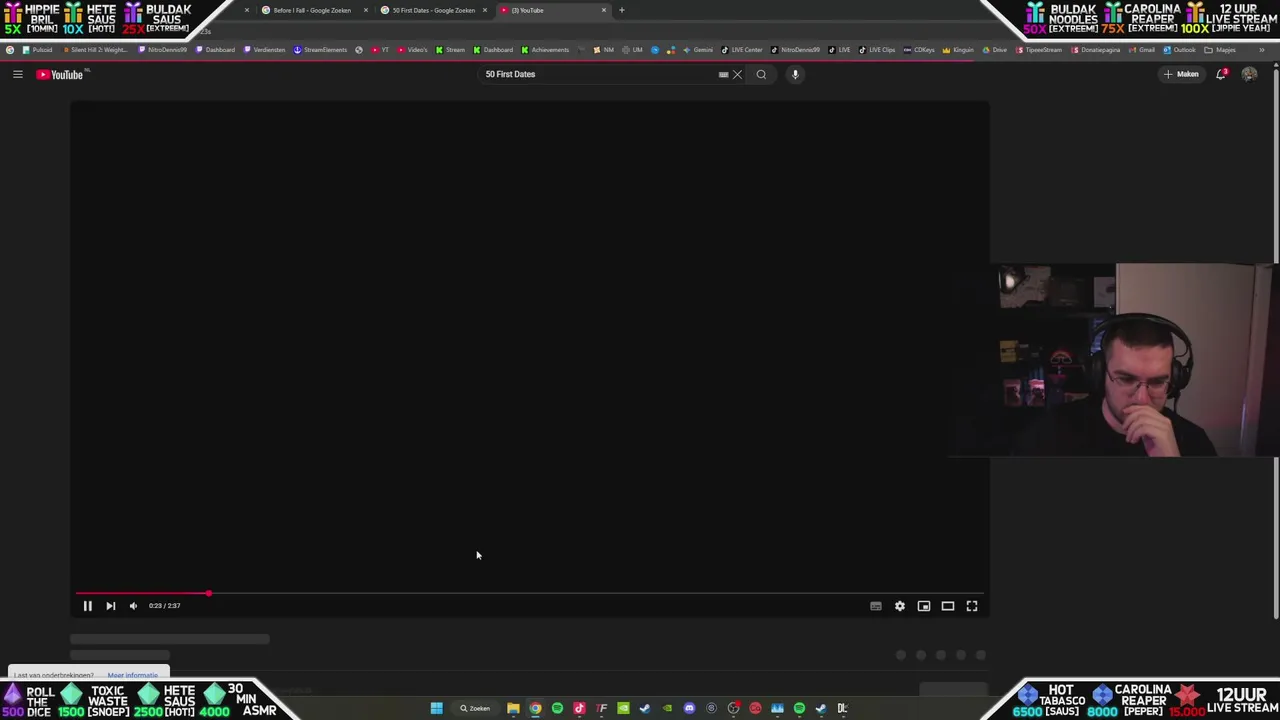The height and width of the screenshot is (720, 1280).
Task: Clear the search query
Action: (738, 74)
